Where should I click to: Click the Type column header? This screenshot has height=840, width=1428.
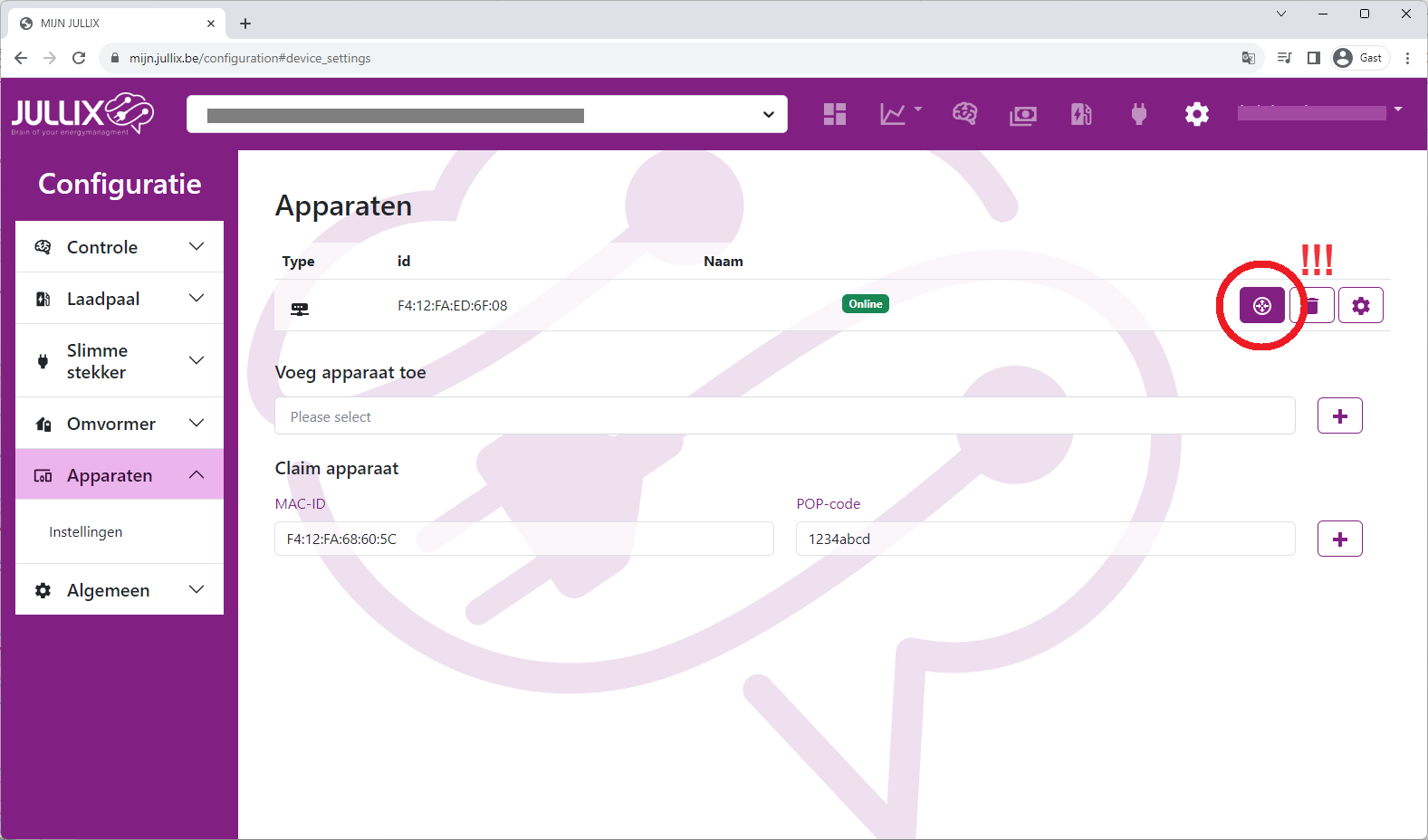point(298,261)
